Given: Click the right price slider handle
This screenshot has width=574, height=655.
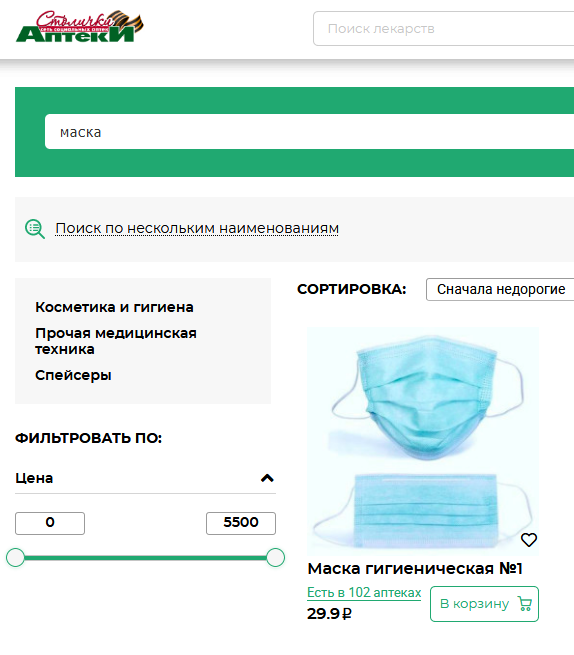Looking at the screenshot, I should (x=275, y=558).
